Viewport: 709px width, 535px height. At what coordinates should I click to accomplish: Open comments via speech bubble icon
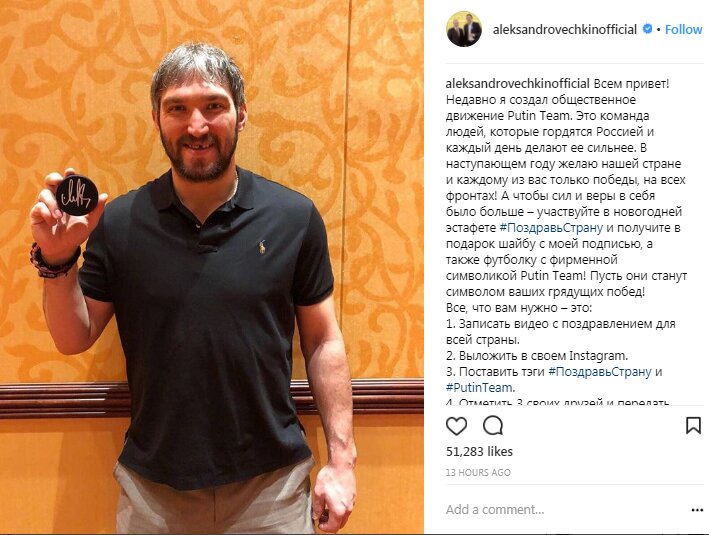click(x=492, y=426)
